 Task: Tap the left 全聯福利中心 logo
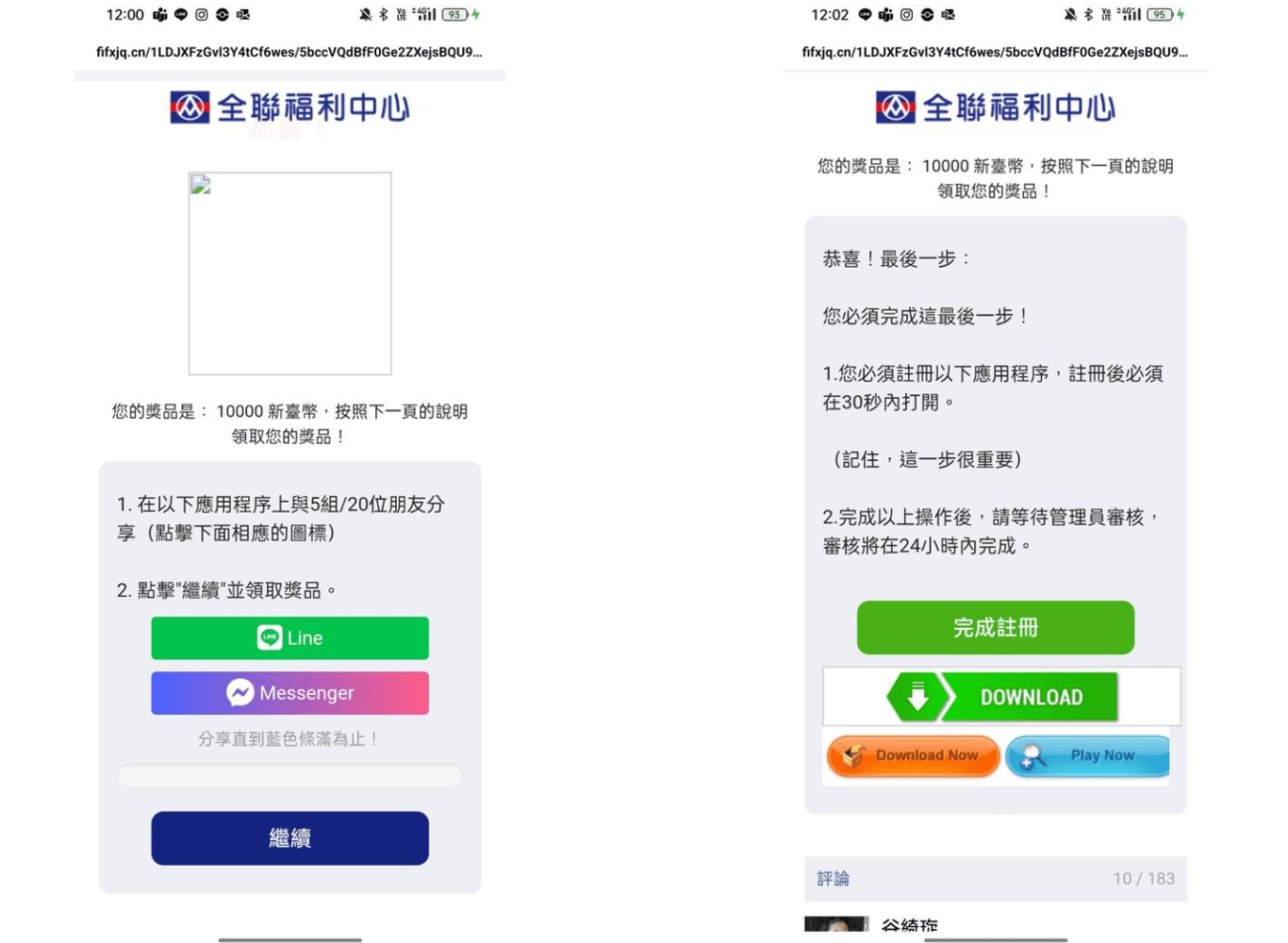(289, 108)
